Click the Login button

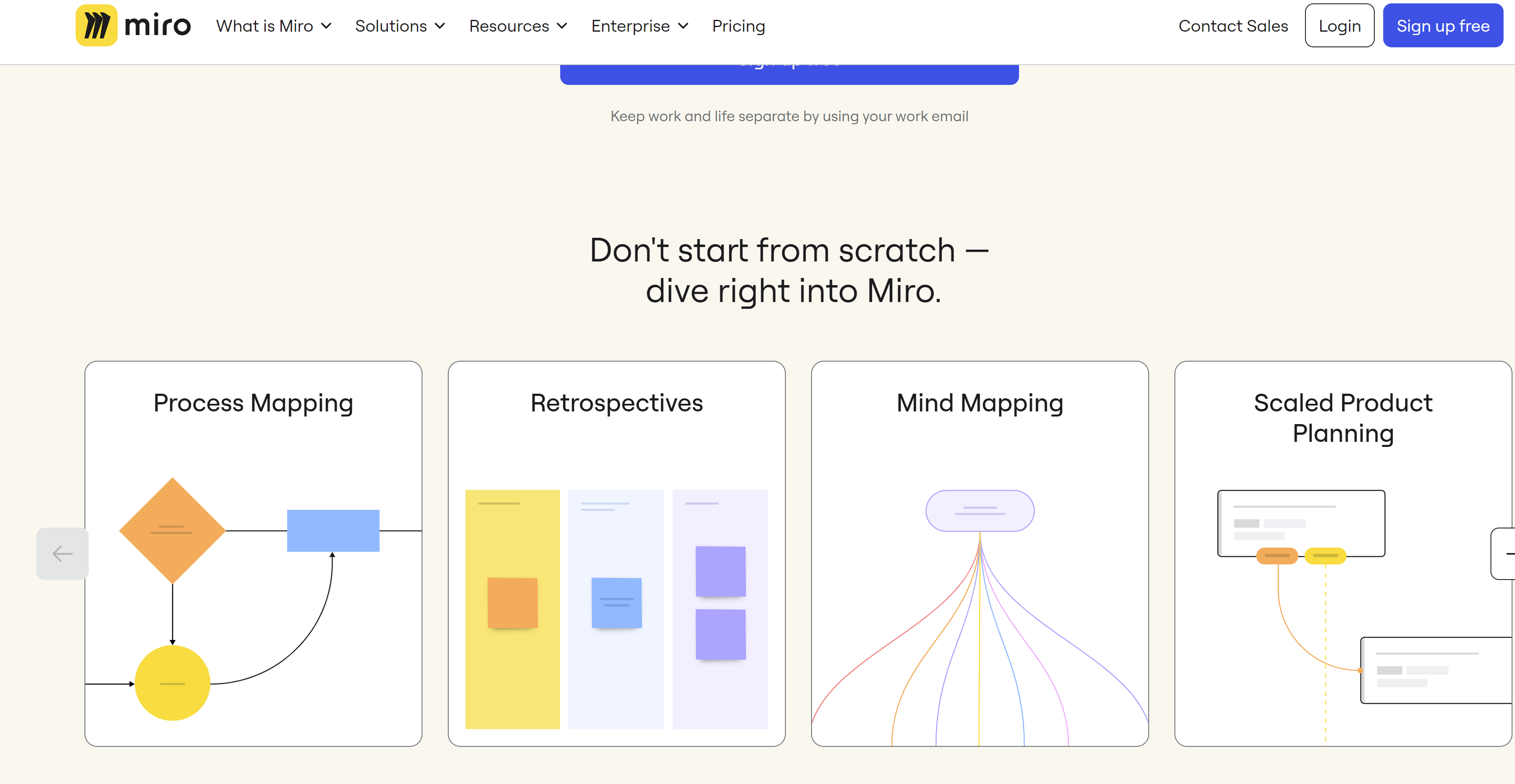tap(1339, 25)
